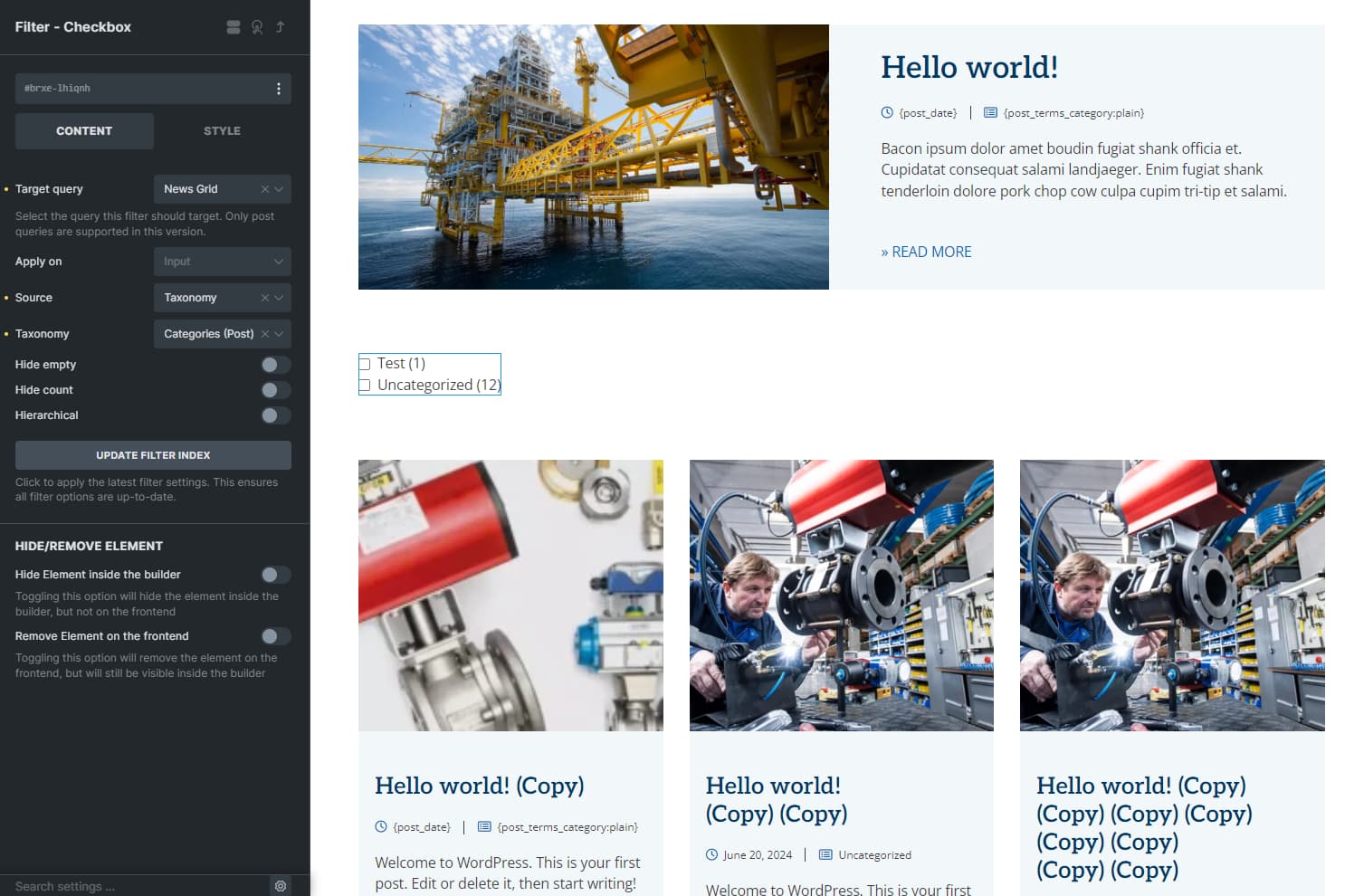Click the June 20, 2024 date text

pyautogui.click(x=758, y=855)
